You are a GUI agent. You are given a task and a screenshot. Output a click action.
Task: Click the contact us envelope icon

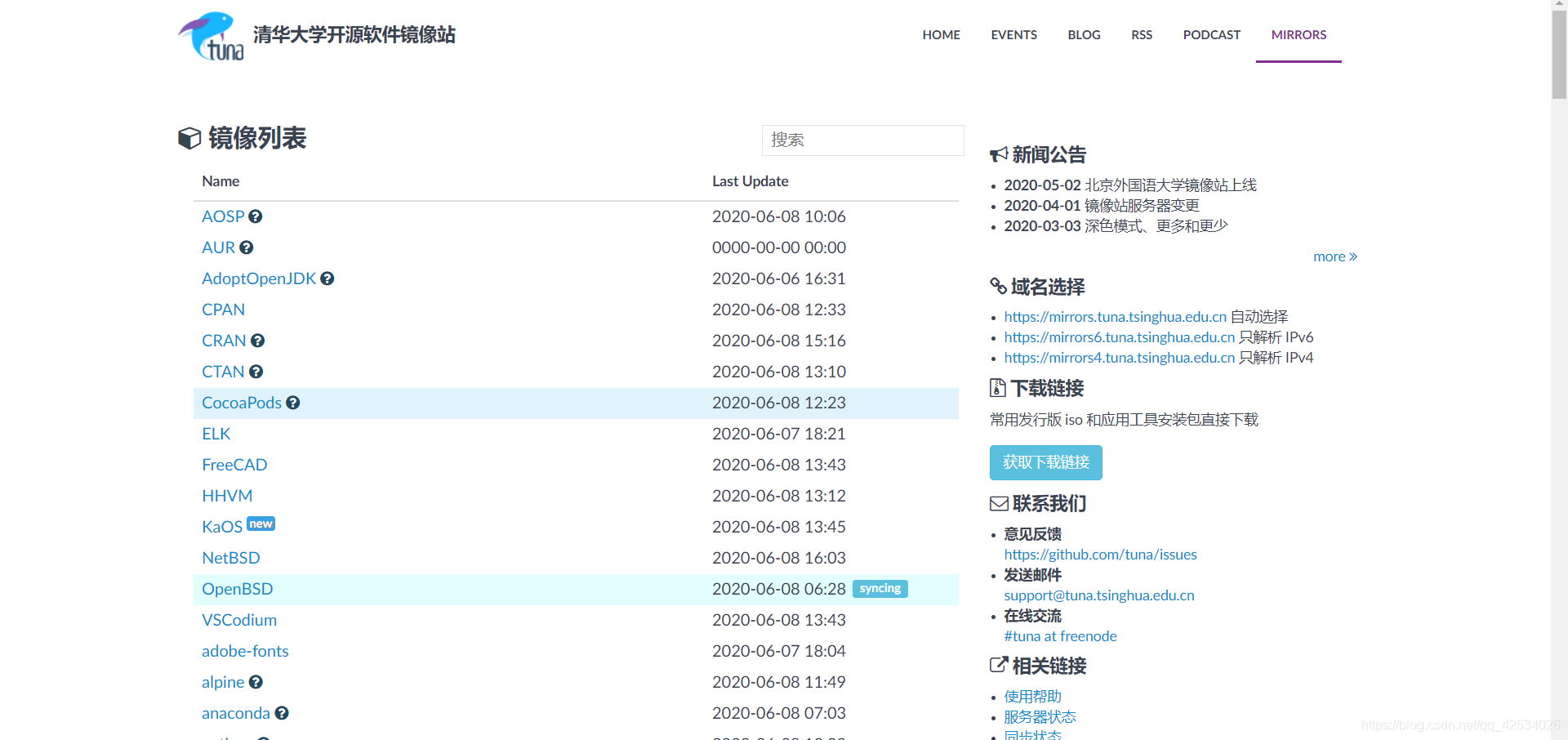[x=999, y=503]
